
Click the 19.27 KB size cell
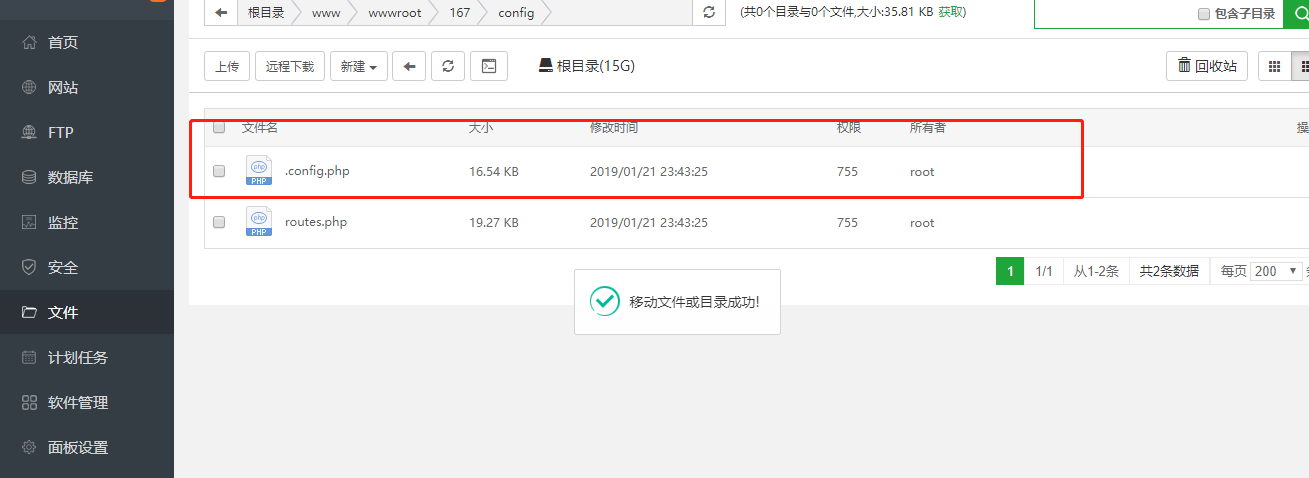click(x=494, y=223)
